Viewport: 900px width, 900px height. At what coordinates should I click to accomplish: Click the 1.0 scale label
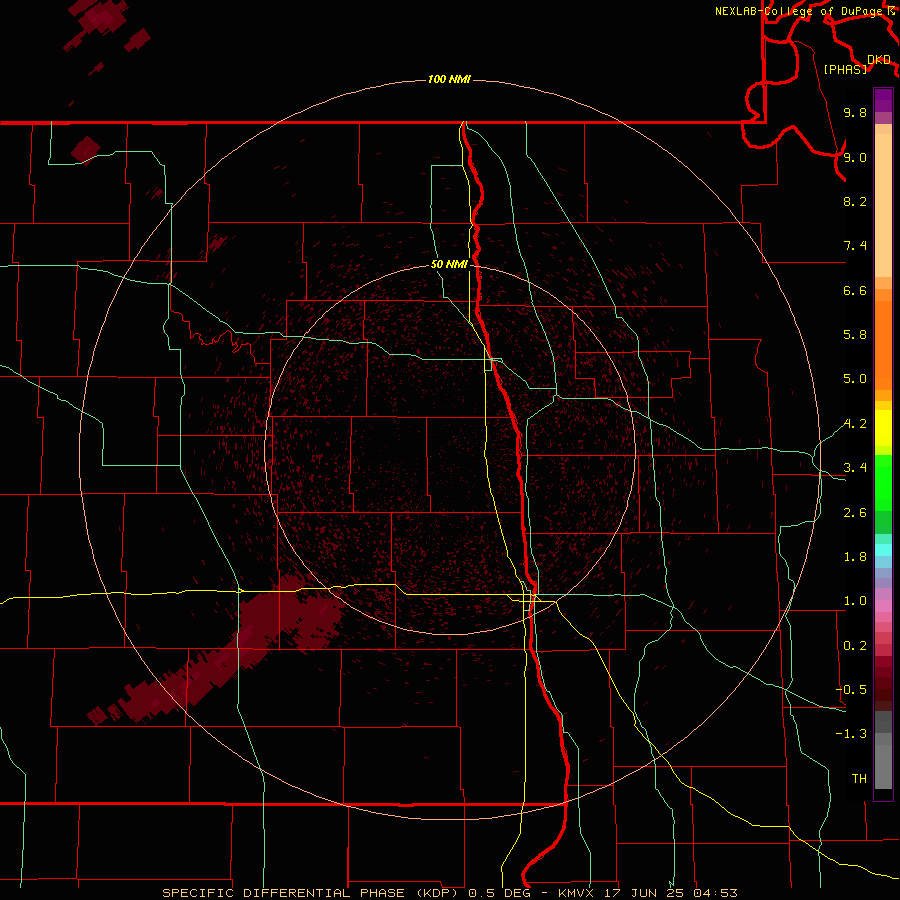click(x=855, y=601)
